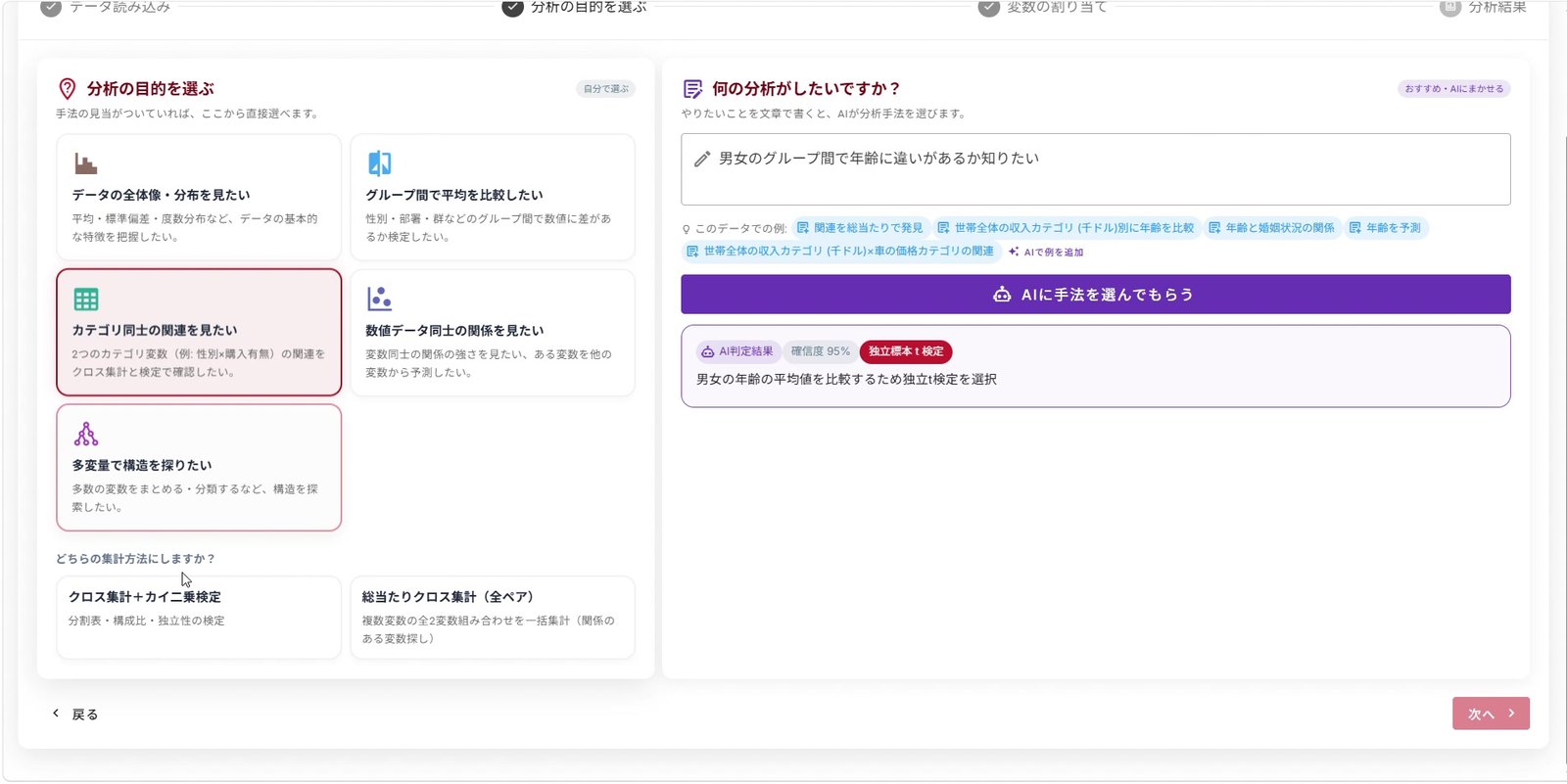Open the 分析結果 step label
The width and height of the screenshot is (1567, 784).
click(x=1497, y=8)
